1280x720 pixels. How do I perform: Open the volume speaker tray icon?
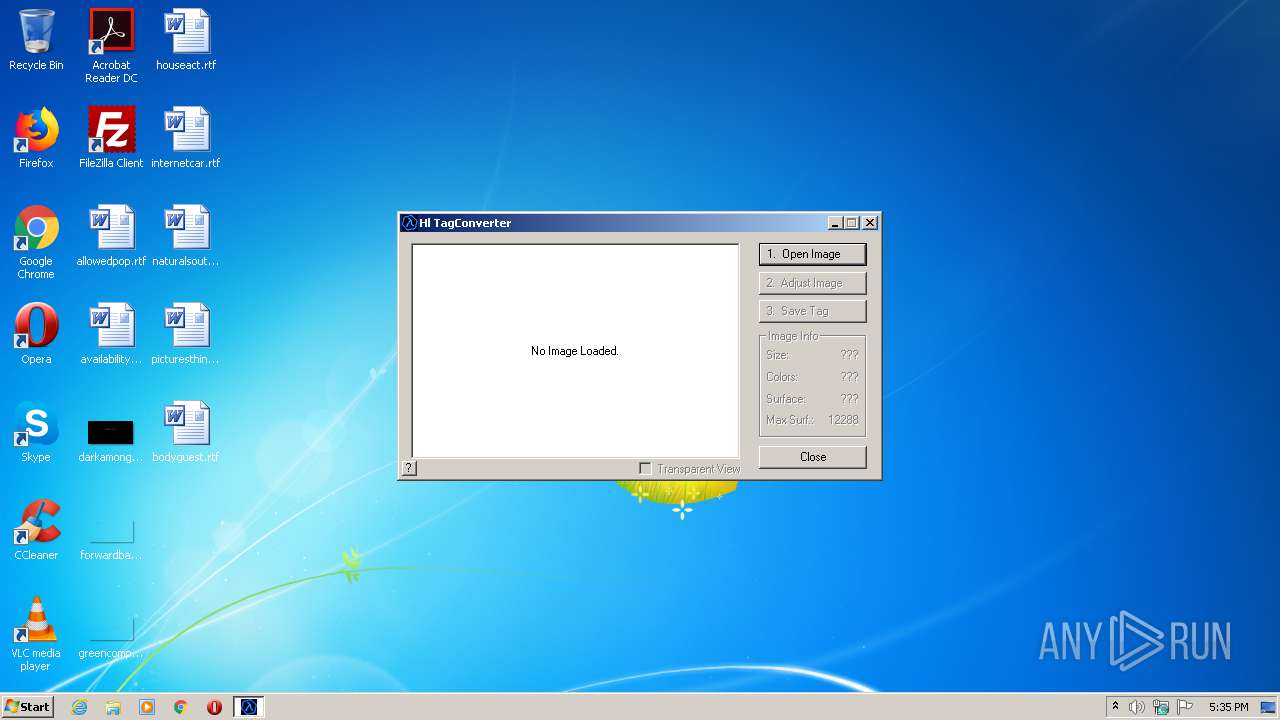(1137, 707)
